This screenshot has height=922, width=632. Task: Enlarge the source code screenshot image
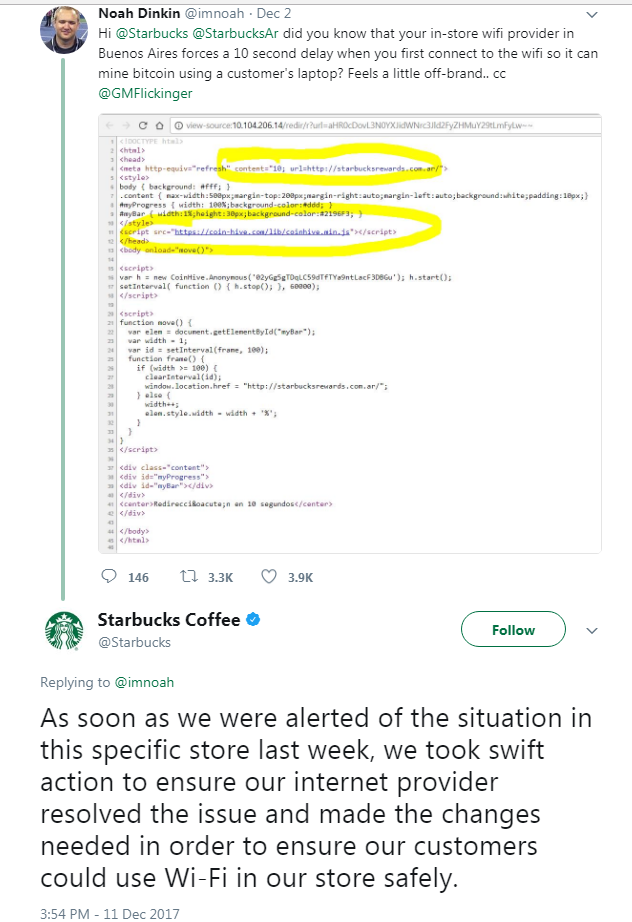pyautogui.click(x=350, y=333)
